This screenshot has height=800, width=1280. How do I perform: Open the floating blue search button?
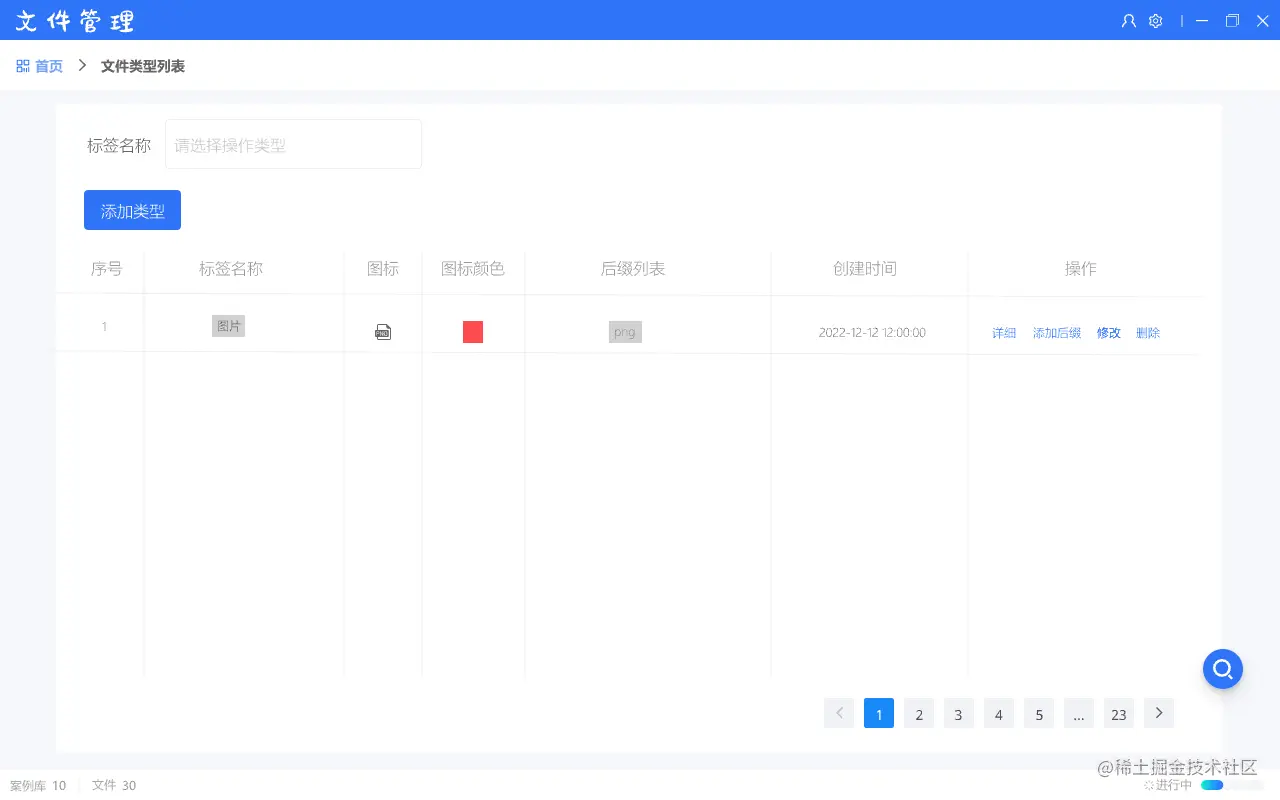(x=1223, y=669)
